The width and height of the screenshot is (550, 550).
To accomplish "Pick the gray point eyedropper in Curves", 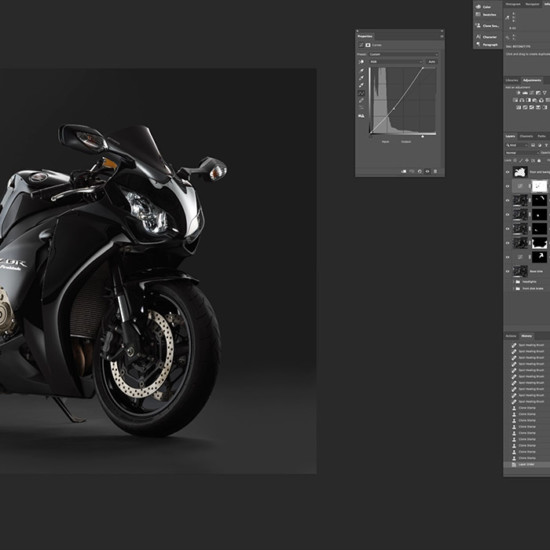I will [x=362, y=78].
